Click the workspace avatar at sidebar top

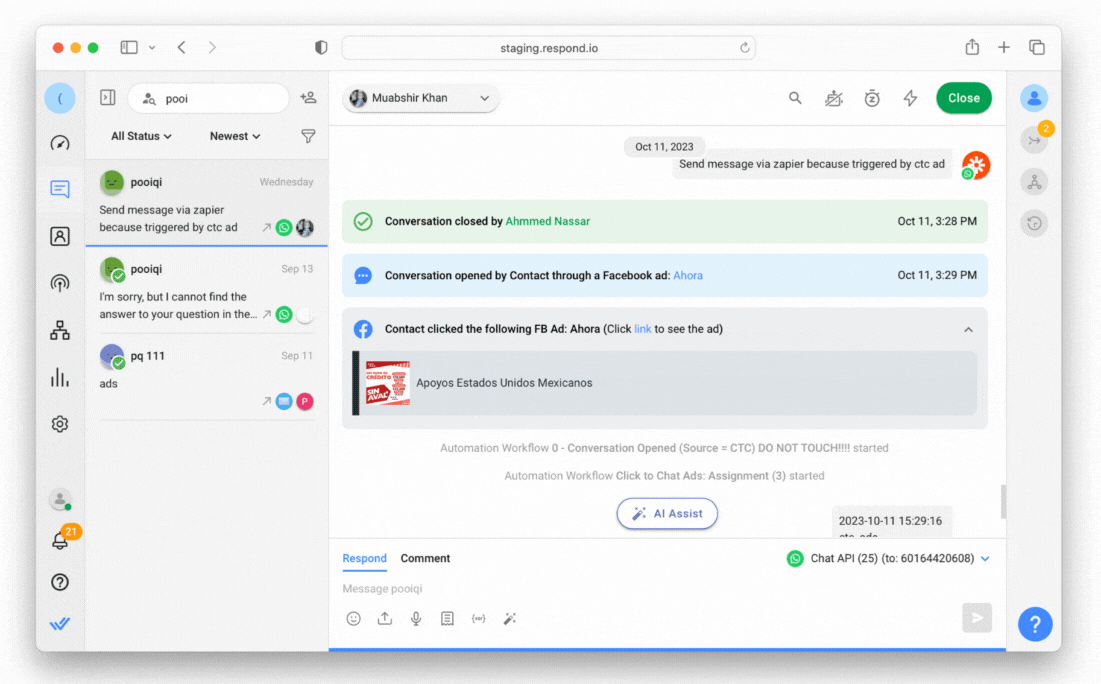click(60, 98)
